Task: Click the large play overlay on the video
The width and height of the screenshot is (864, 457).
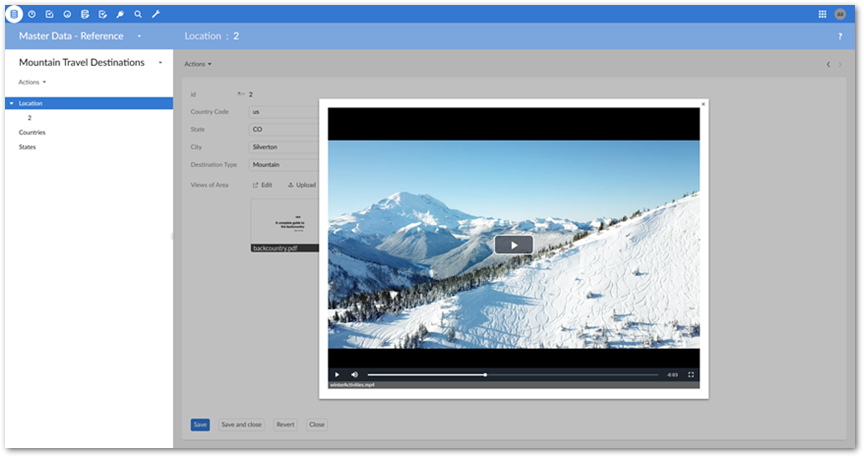Action: point(513,245)
